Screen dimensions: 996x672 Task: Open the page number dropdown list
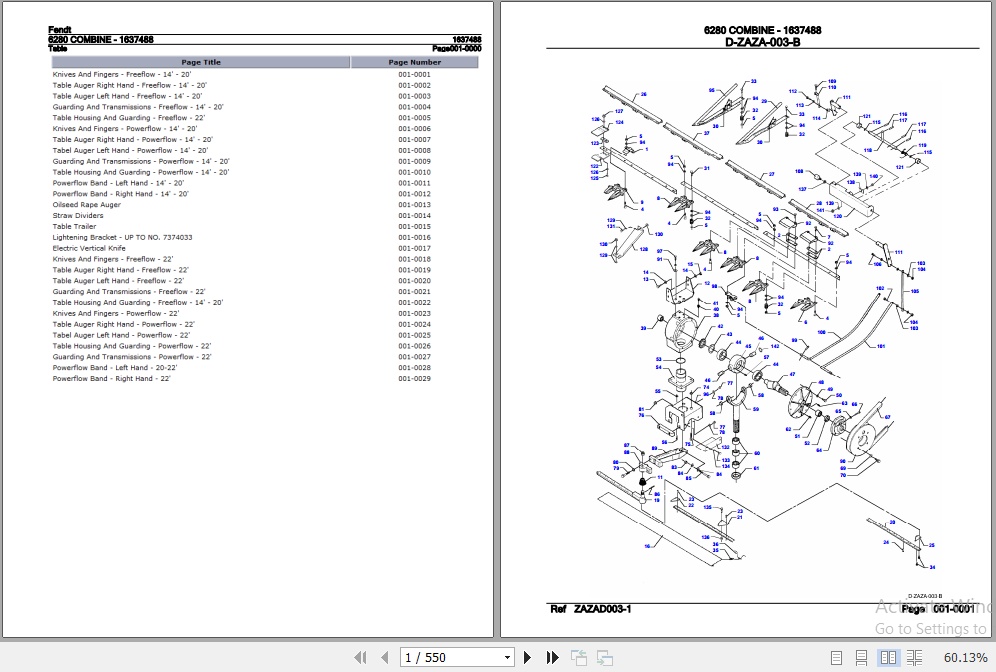tap(507, 657)
